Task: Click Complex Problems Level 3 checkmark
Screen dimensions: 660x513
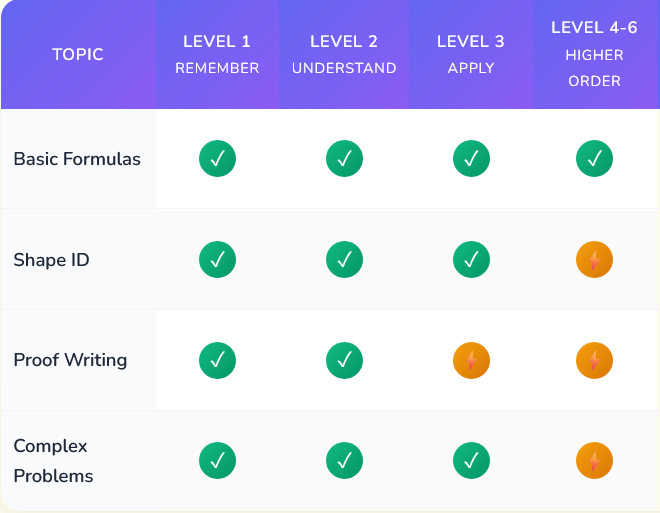Action: click(471, 460)
